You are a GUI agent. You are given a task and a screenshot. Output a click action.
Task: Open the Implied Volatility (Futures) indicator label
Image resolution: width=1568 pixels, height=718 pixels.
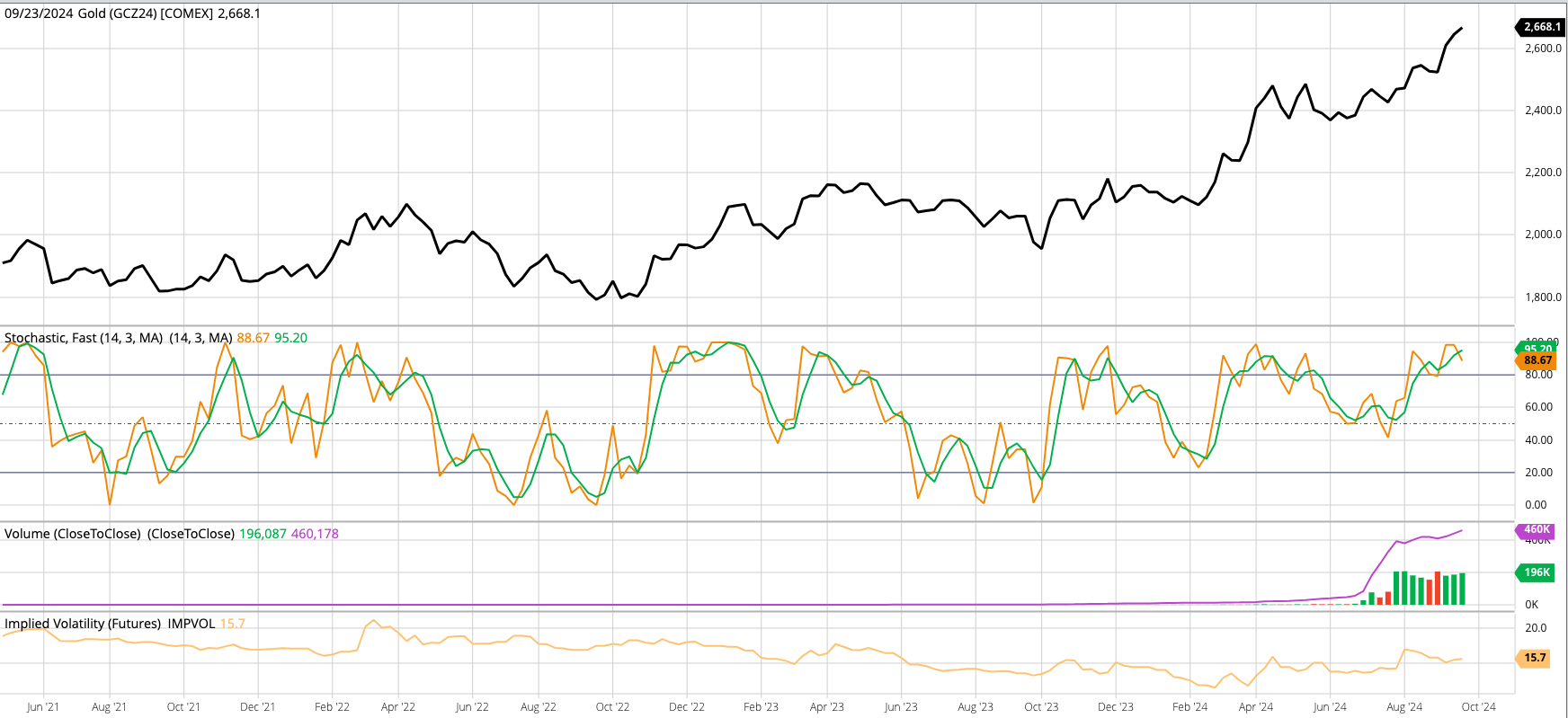83,624
